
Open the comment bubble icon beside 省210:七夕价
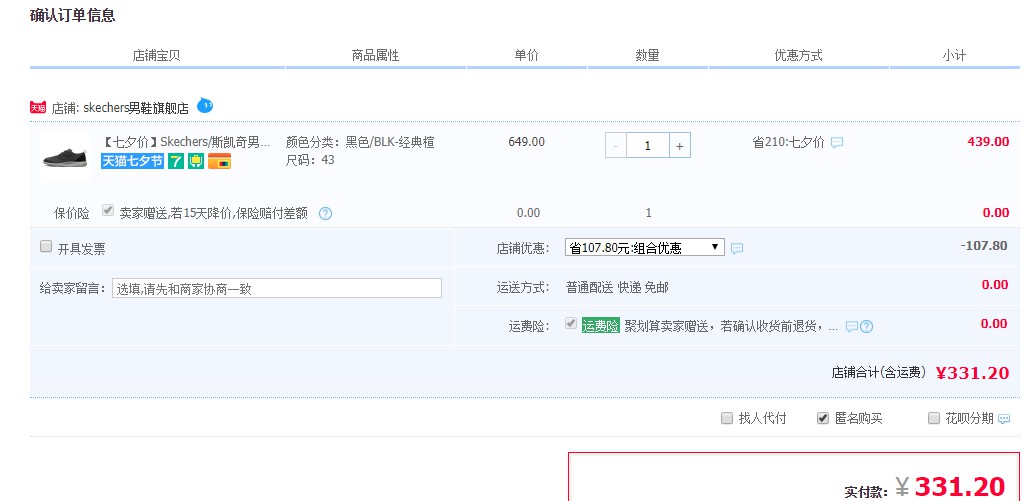tap(837, 142)
